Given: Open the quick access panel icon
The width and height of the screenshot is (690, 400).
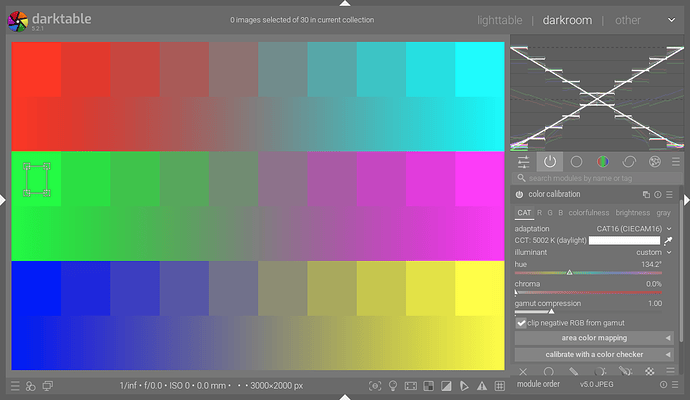Looking at the screenshot, I should point(523,161).
